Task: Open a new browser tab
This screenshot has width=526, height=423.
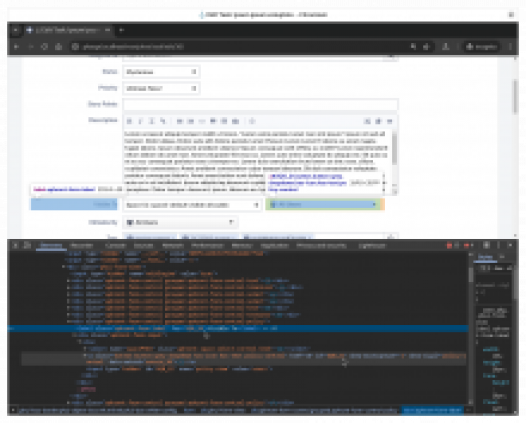Action: 121,30
